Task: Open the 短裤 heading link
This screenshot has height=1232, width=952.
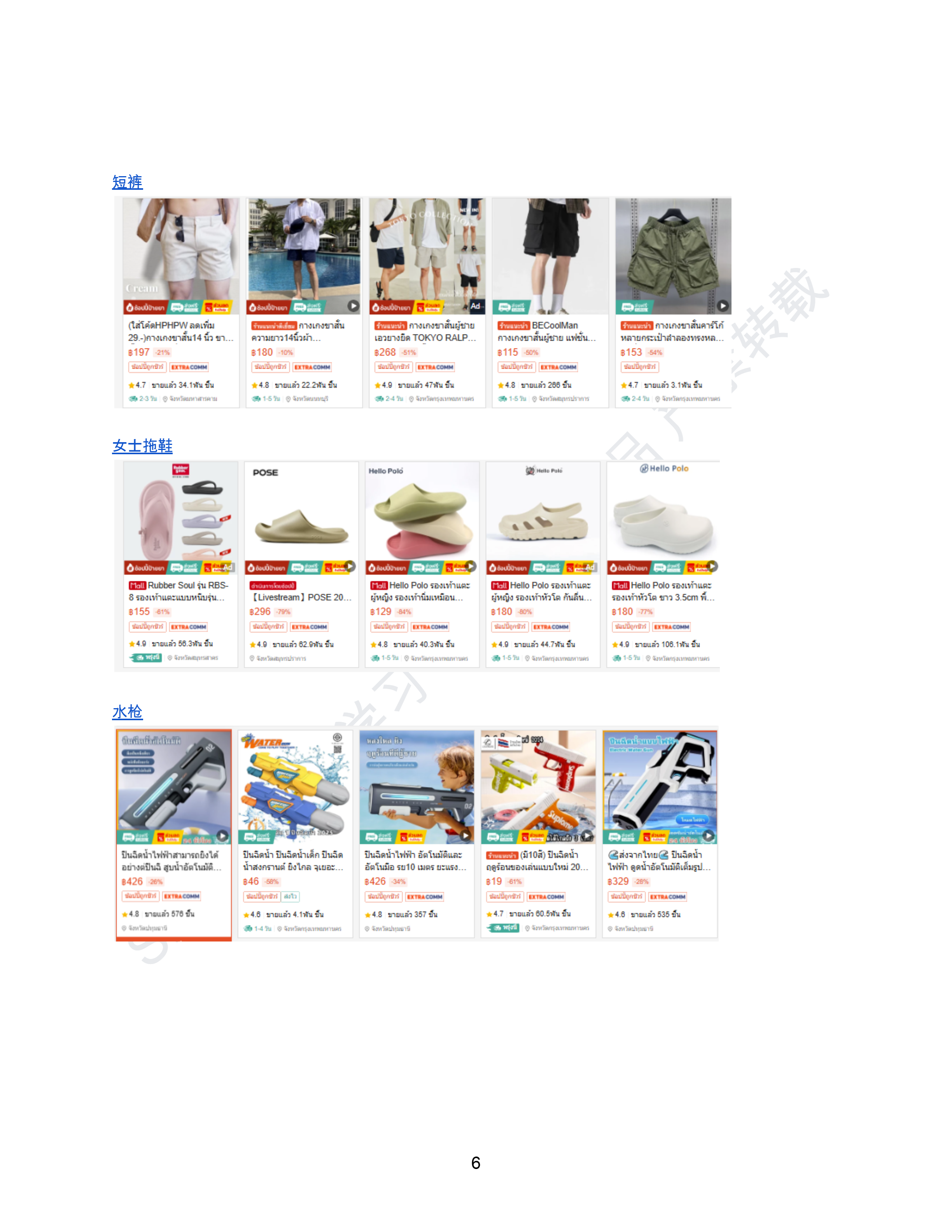Action: pos(128,182)
